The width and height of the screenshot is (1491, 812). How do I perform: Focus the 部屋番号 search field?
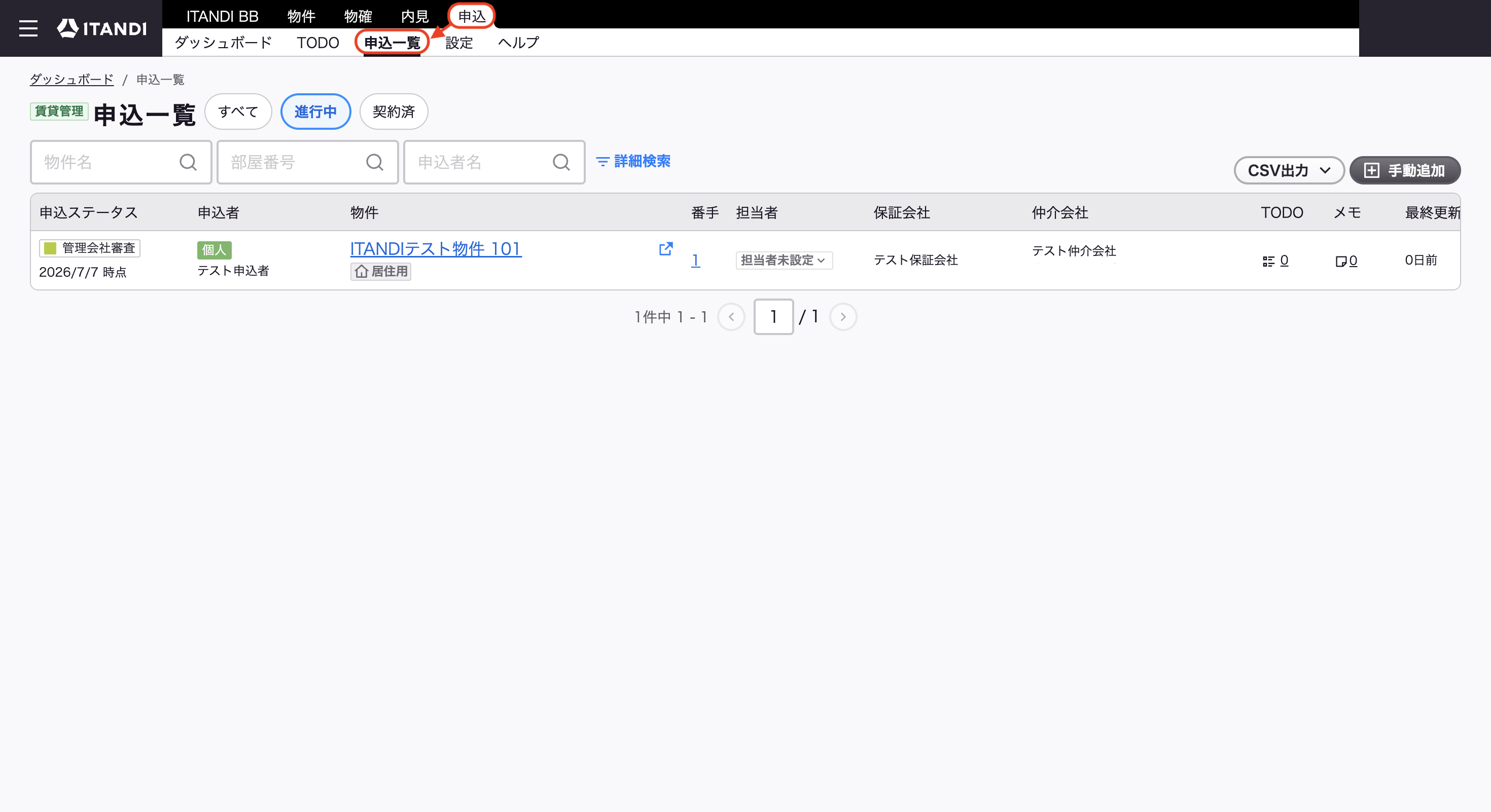(307, 163)
